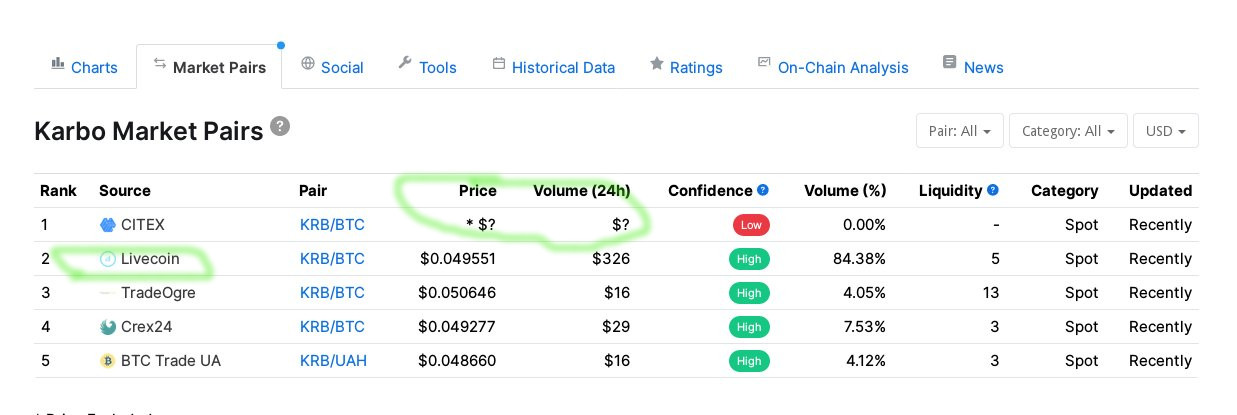This screenshot has height=415, width=1237.
Task: Open the Livecoin KRB/BTC pair link
Action: [332, 259]
